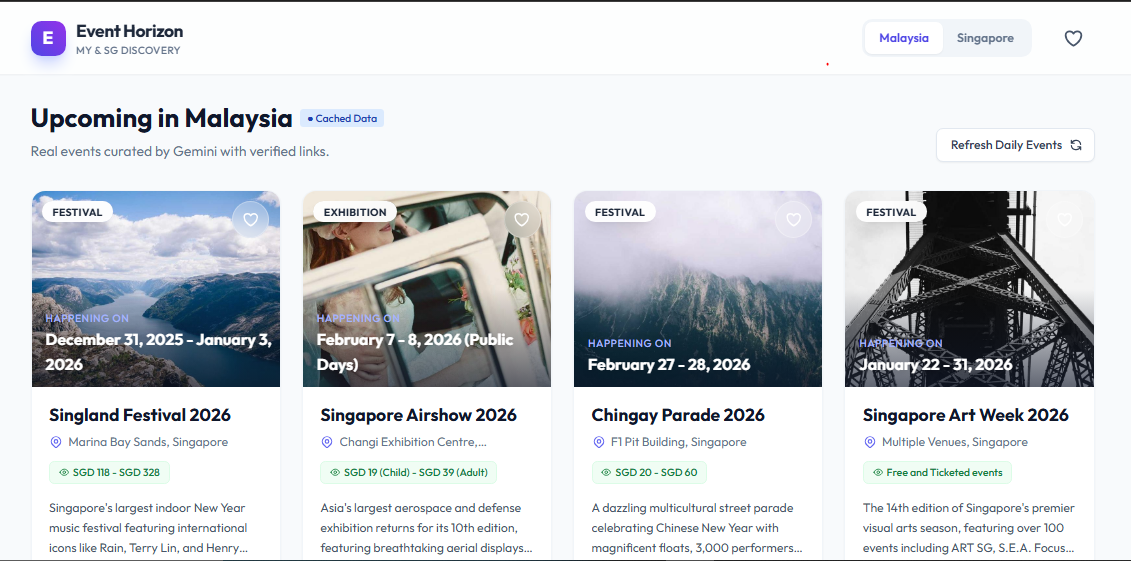Click the Marina Bay Sands, Singapore text
This screenshot has width=1131, height=561.
tap(148, 442)
